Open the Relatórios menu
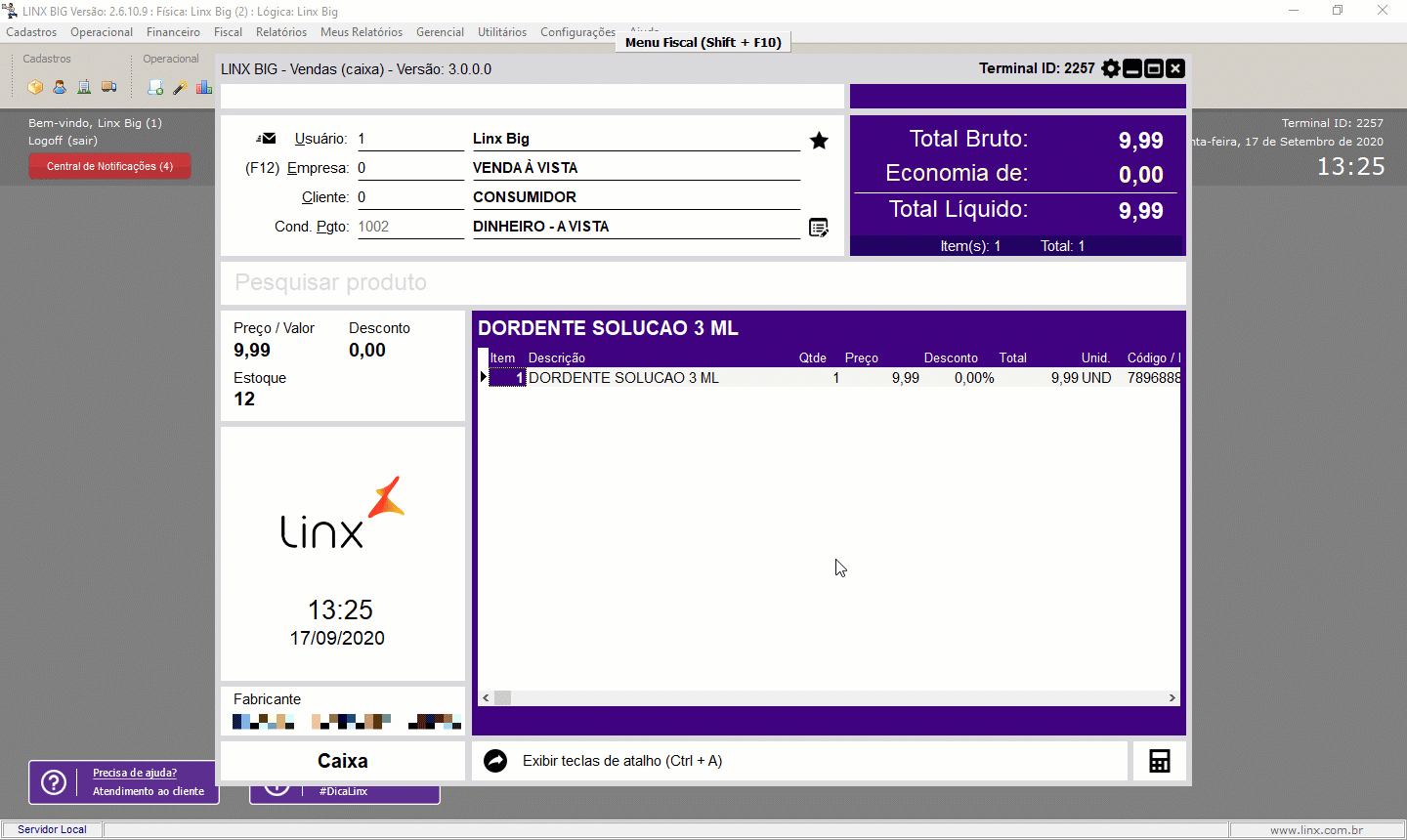 [x=281, y=32]
